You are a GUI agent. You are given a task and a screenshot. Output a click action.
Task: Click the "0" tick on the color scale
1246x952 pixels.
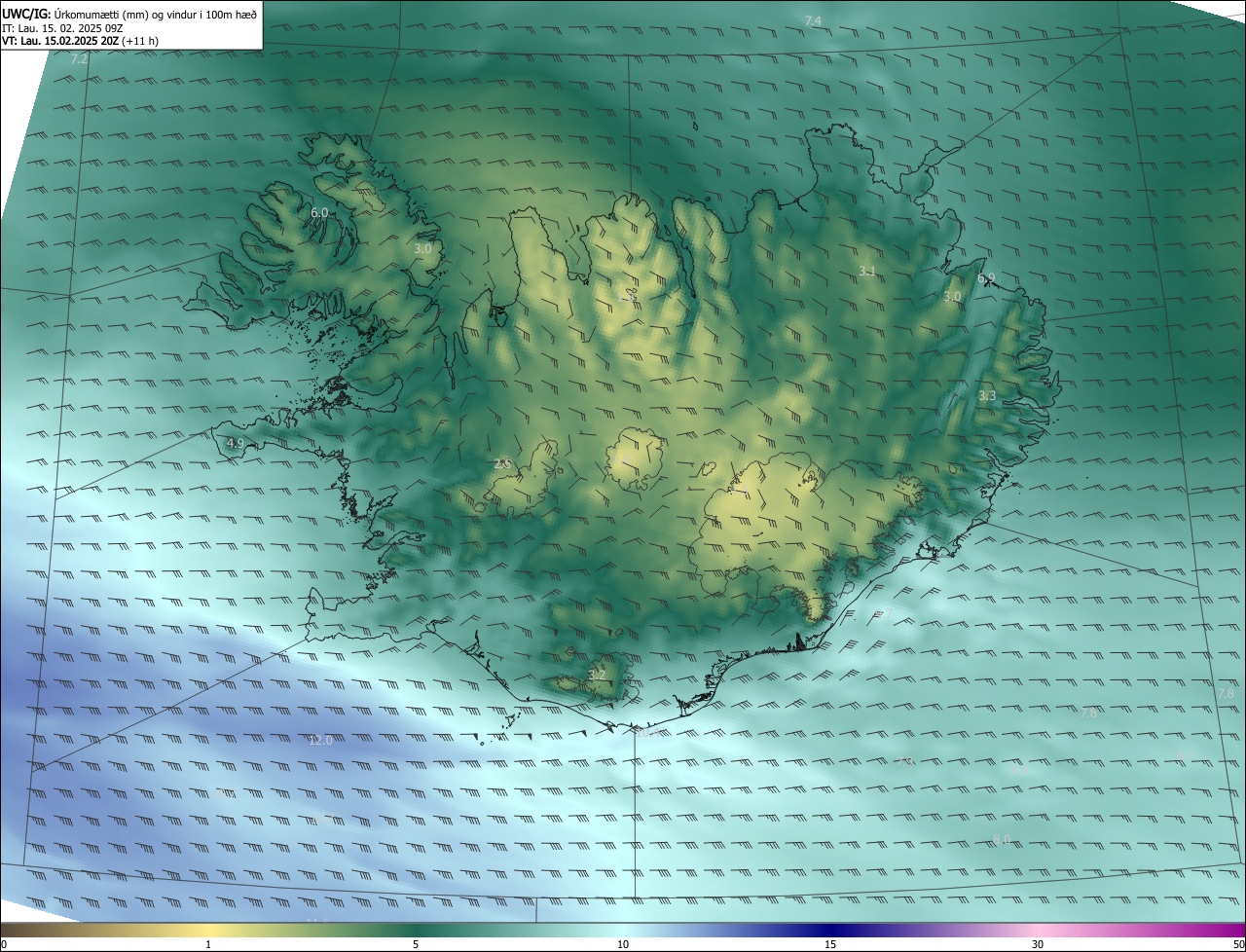tap(3, 944)
